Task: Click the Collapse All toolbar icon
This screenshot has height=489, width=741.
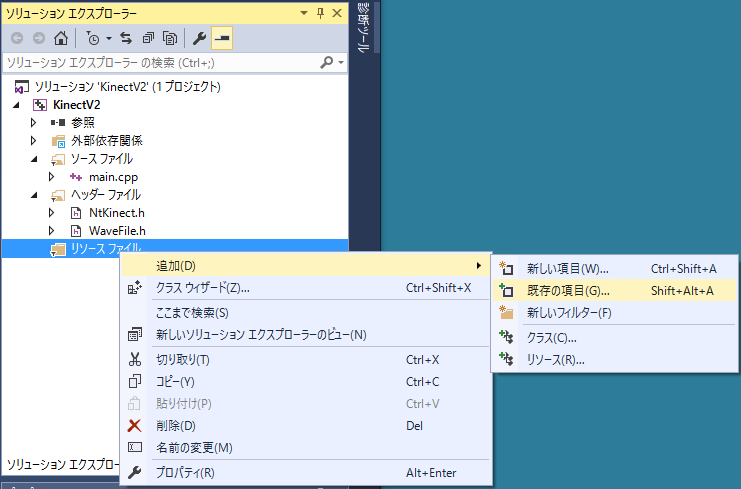Action: coord(148,39)
